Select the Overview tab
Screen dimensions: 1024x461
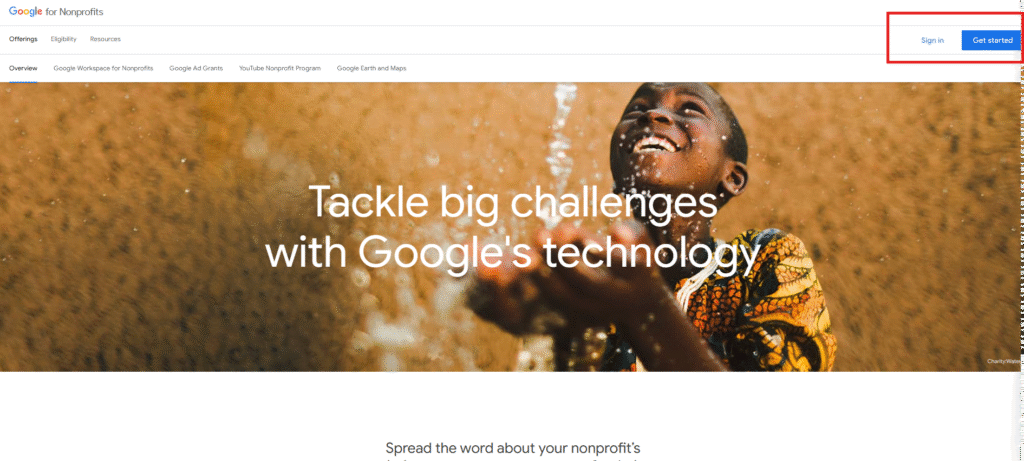pos(23,68)
